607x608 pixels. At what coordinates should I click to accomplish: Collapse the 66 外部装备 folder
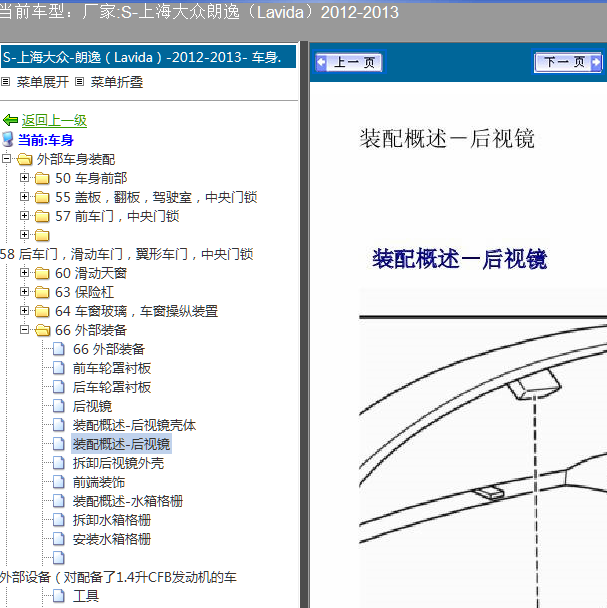[24, 330]
